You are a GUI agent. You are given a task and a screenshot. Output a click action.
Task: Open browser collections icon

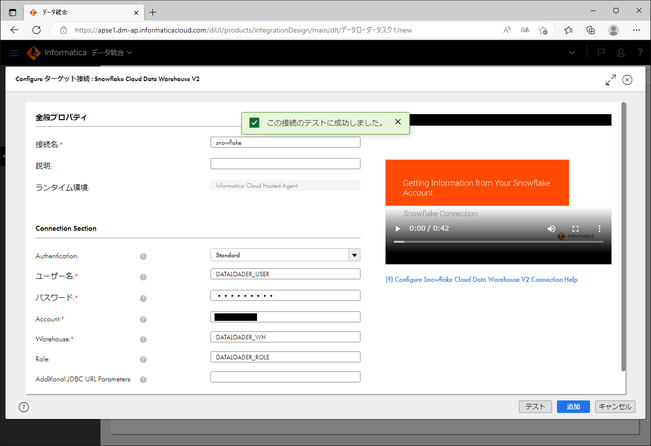(x=590, y=30)
